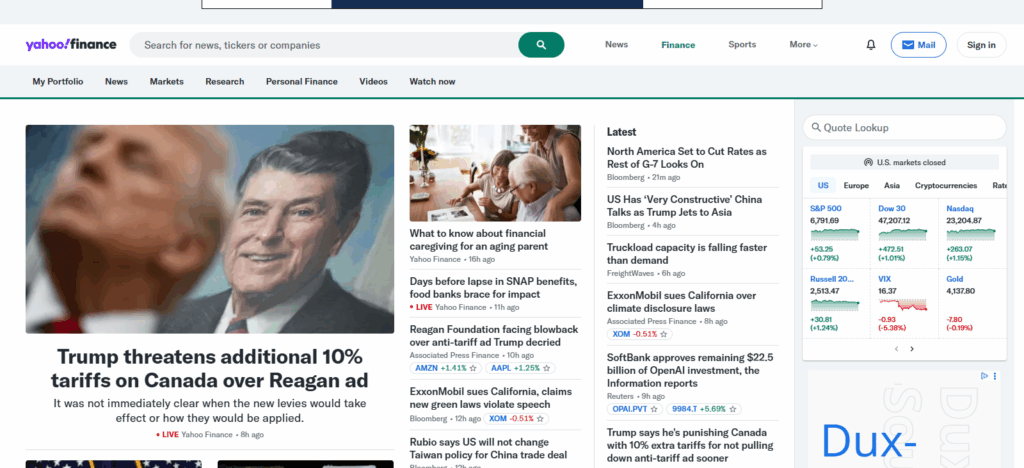Focus the Quote Lookup field
The image size is (1024, 468).
[904, 127]
